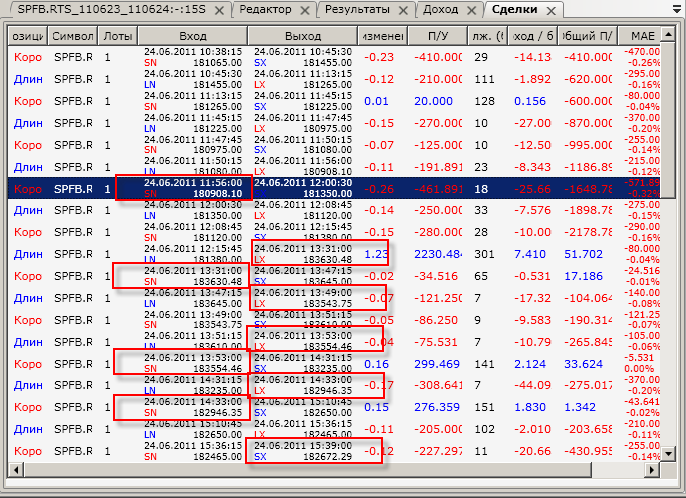Open the SPFB.RTS_110623_110624 tab

pyautogui.click(x=112, y=9)
